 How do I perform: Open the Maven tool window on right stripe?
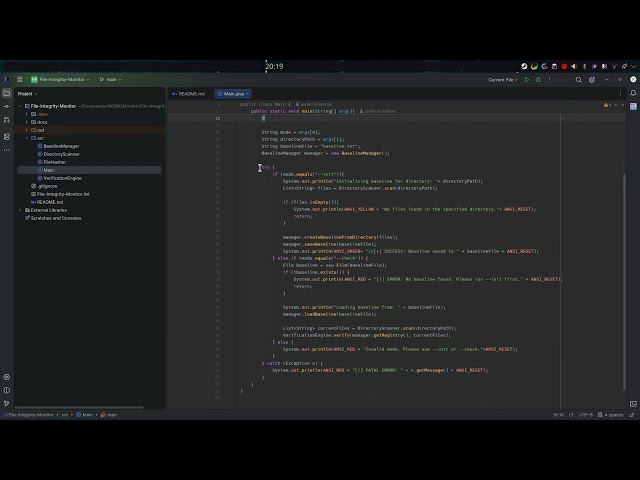click(633, 107)
